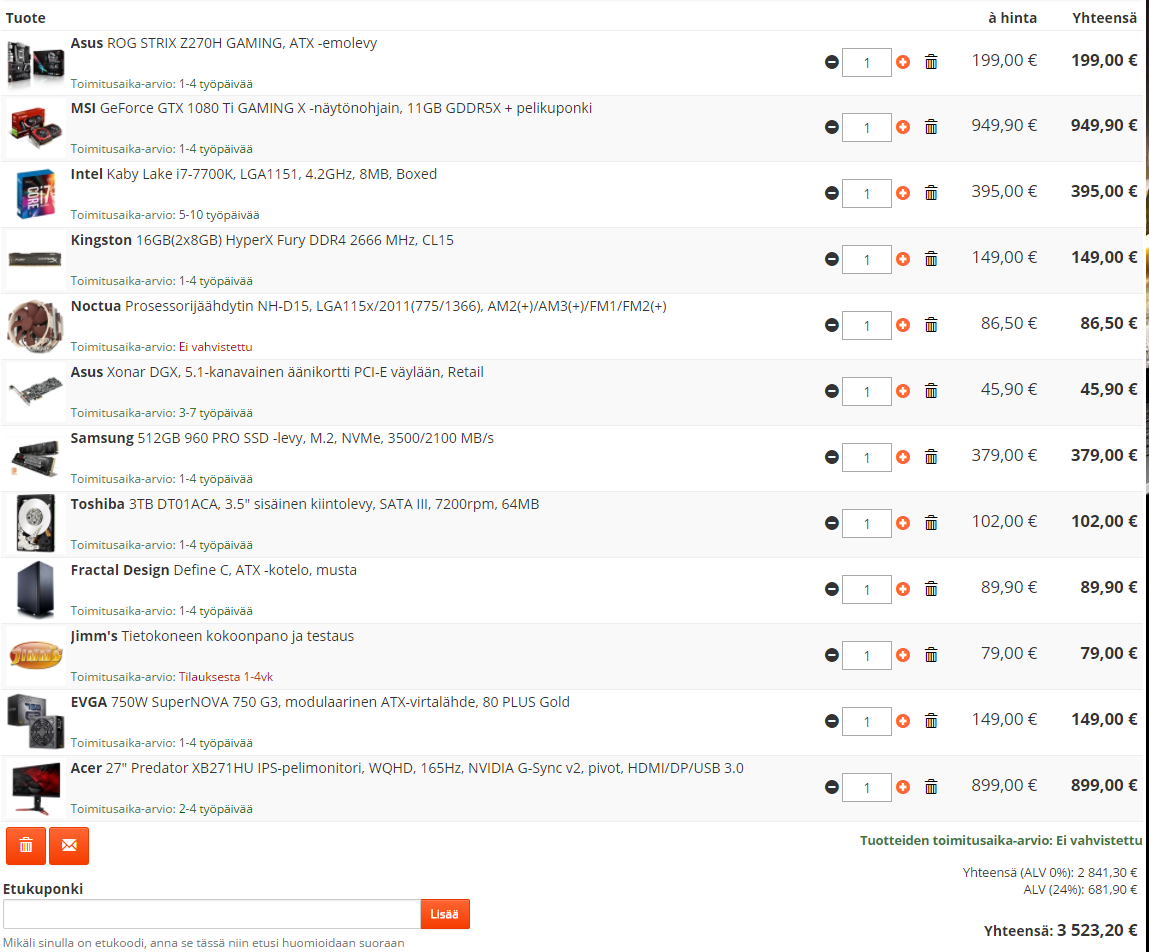Viewport: 1149px width, 952px height.
Task: Click quantity field for Kingston HyperX Fury memory
Action: pos(866,259)
